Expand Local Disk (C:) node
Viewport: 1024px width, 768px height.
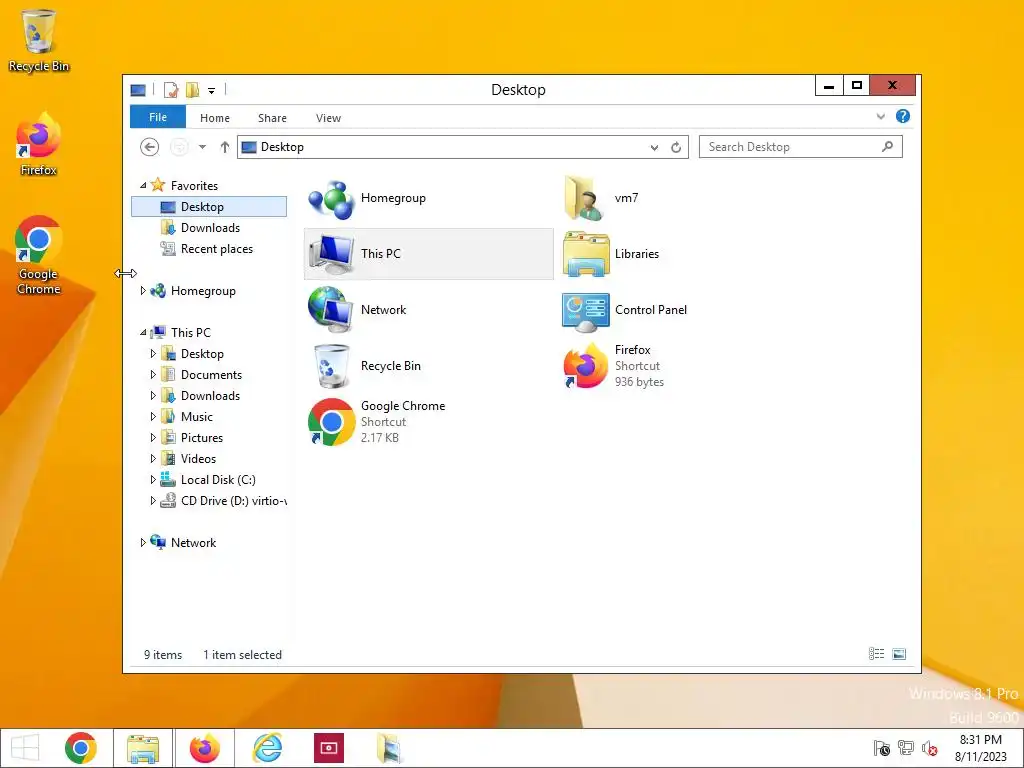[153, 480]
